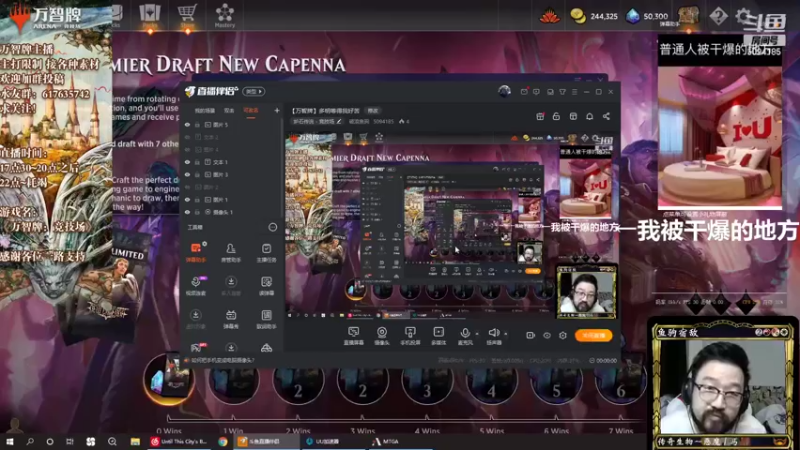800x450 pixels.
Task: Open the 读弹幕 tool icon
Action: [266, 286]
